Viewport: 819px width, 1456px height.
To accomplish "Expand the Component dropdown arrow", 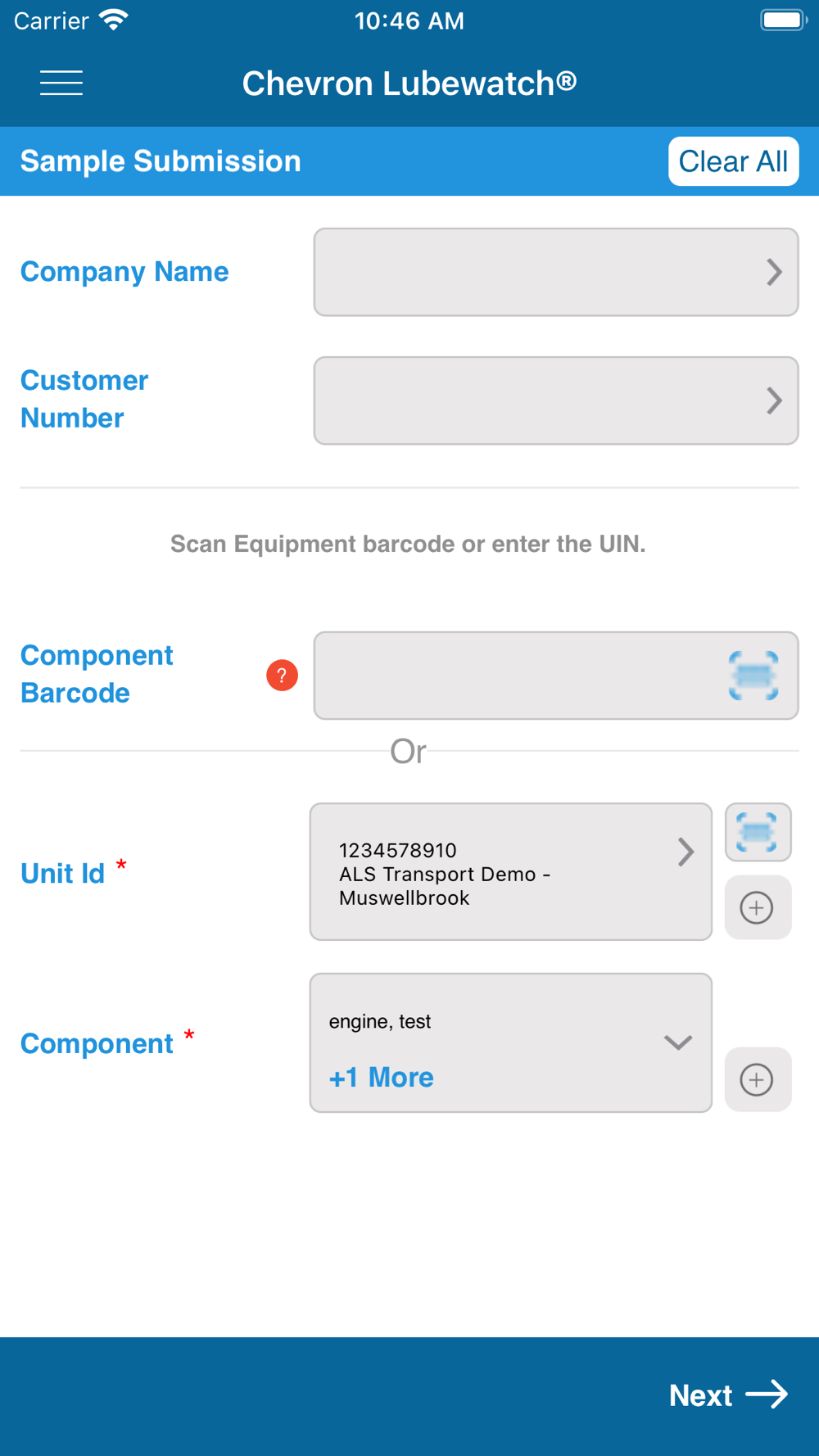I will coord(678,1042).
